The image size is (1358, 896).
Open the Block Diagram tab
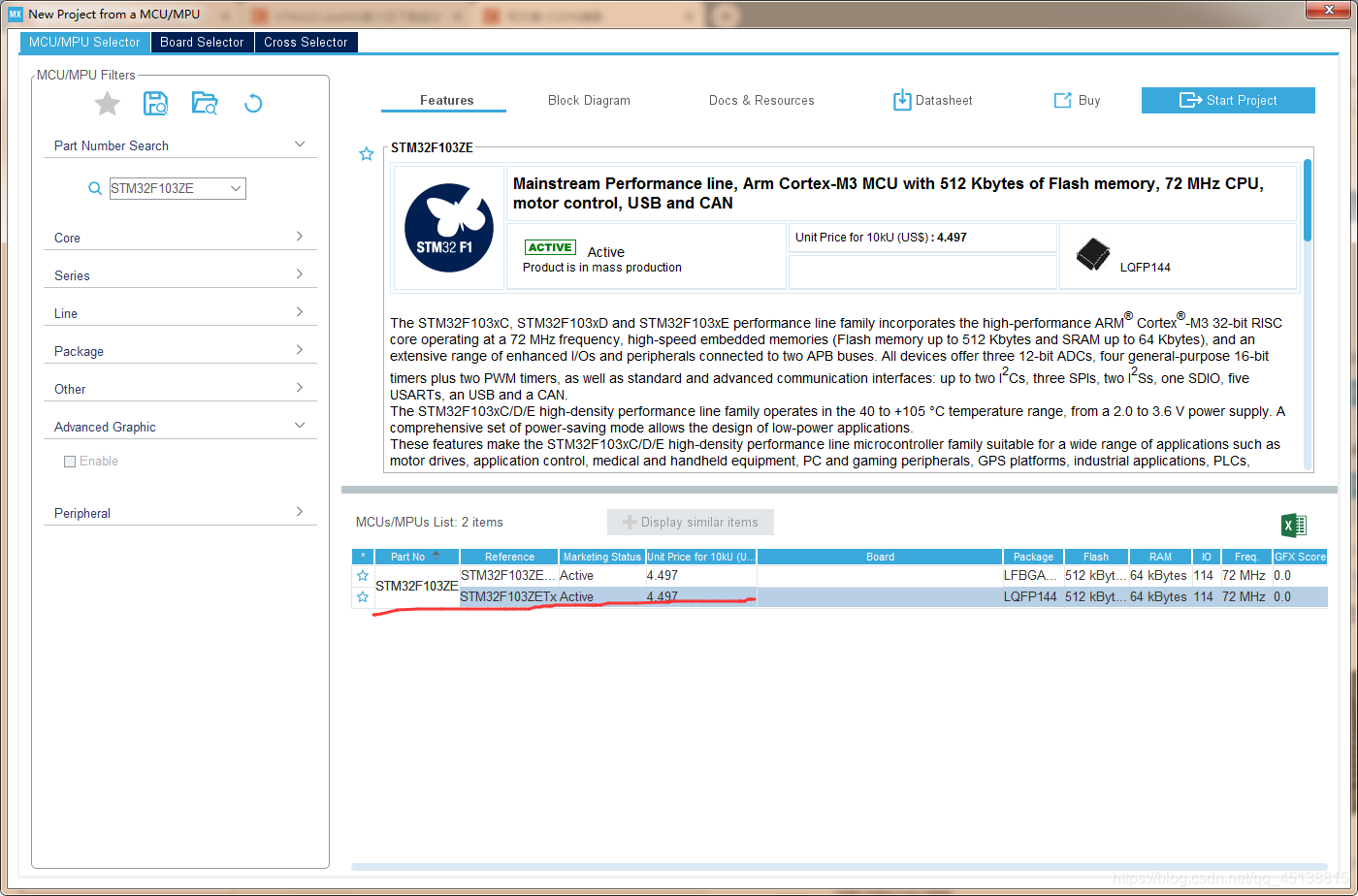(589, 100)
